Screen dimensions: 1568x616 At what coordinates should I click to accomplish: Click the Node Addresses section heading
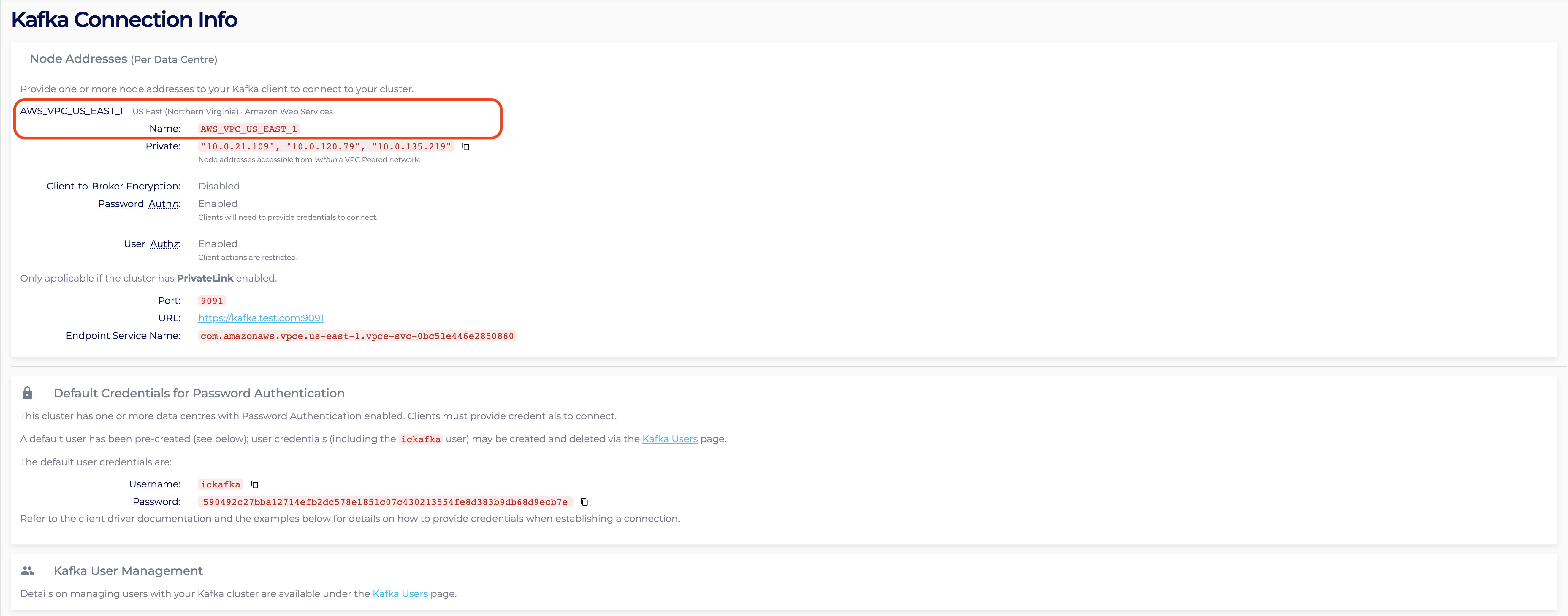pyautogui.click(x=123, y=59)
